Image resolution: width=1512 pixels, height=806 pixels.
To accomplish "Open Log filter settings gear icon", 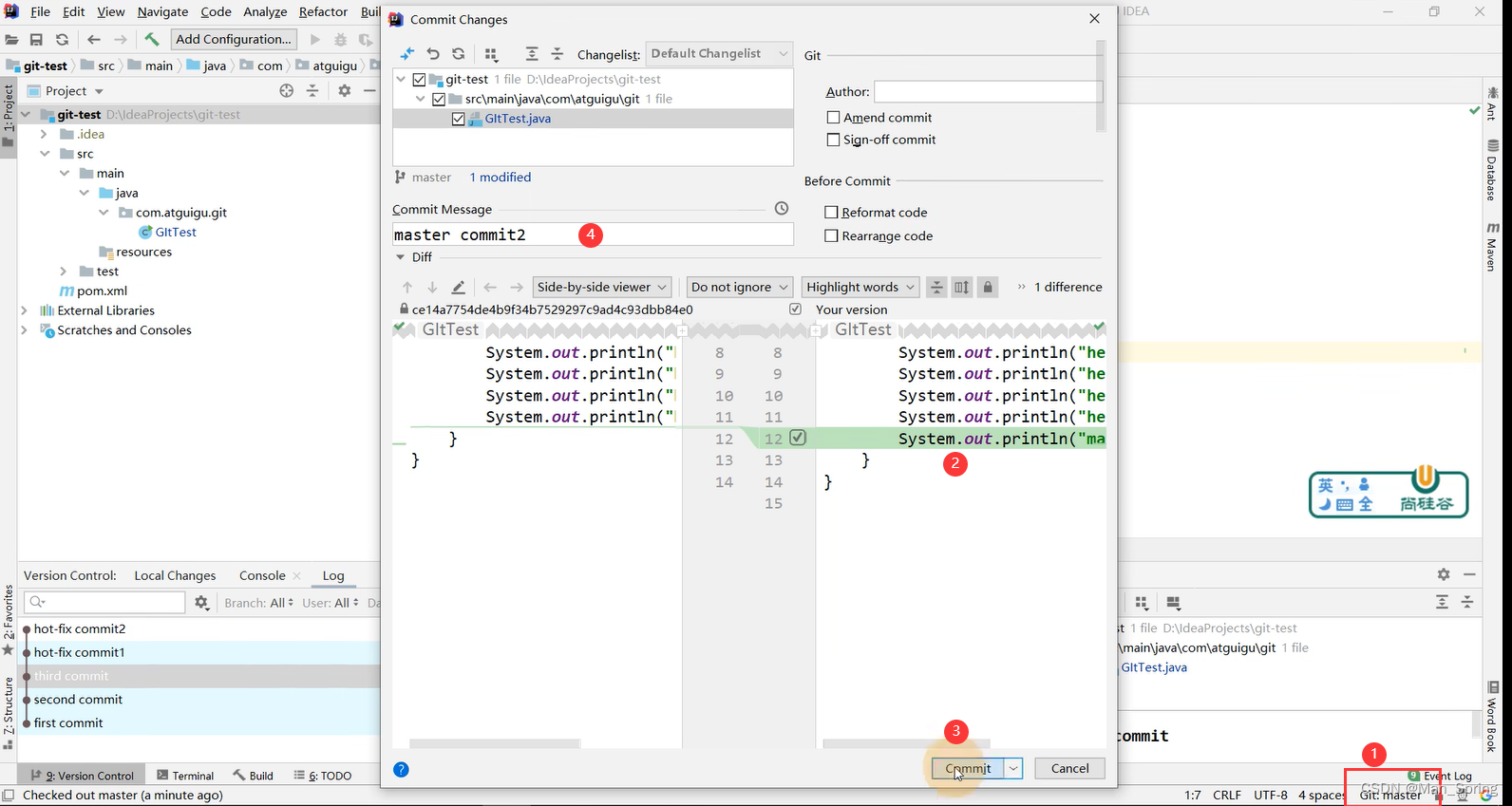I will click(x=201, y=603).
